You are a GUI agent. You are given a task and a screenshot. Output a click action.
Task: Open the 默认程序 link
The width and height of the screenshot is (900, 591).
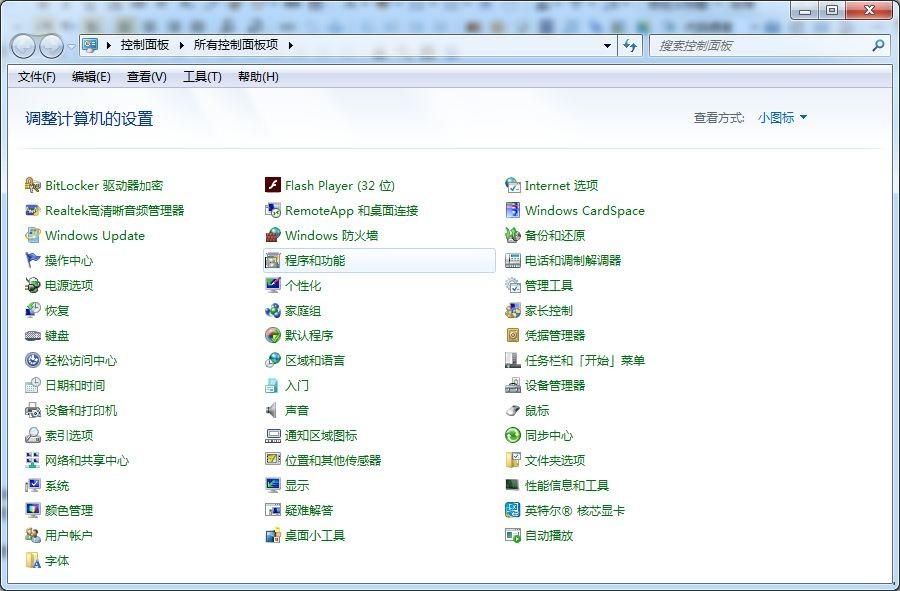[x=309, y=336]
